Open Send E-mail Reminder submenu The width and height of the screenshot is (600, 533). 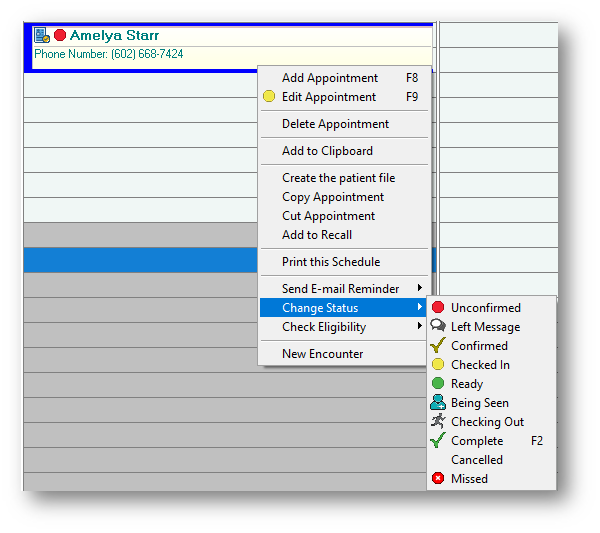click(x=344, y=289)
